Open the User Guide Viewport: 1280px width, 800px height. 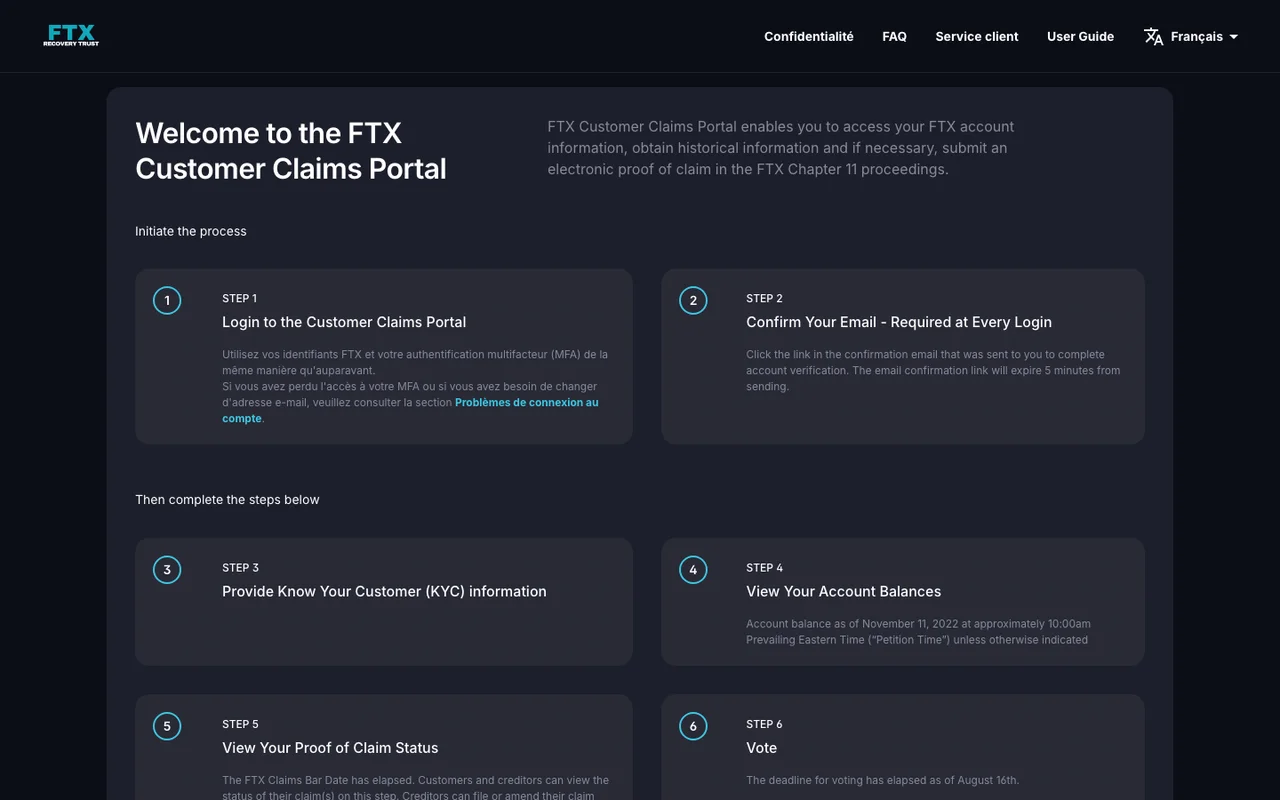1080,37
